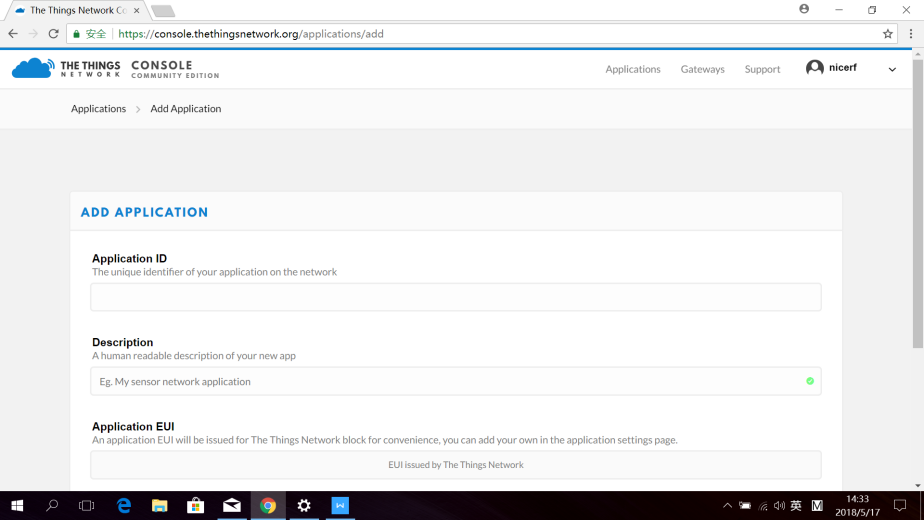Click The Things Network cloud logo
924x520 pixels.
pos(33,68)
